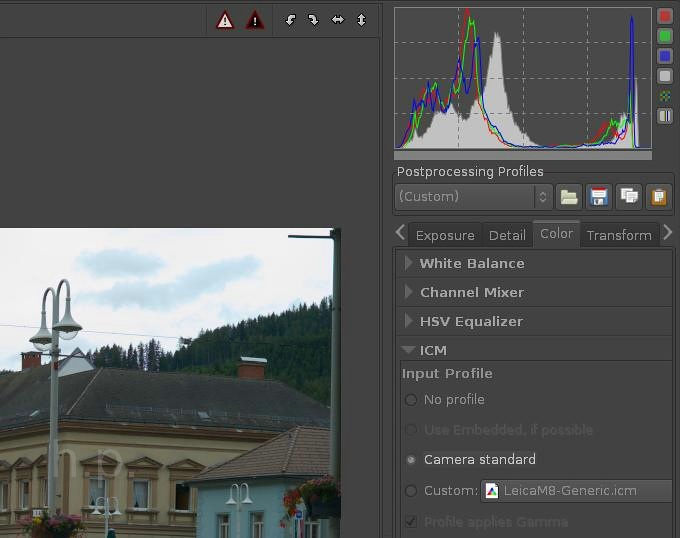680x538 pixels.
Task: Flip the image horizontally
Action: 337,20
